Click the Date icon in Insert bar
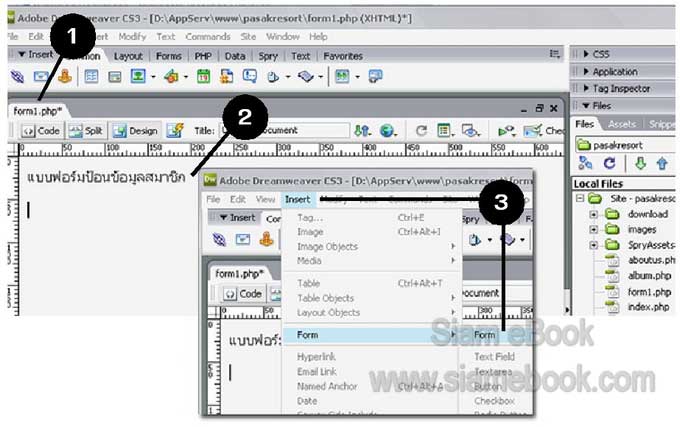 [x=203, y=77]
